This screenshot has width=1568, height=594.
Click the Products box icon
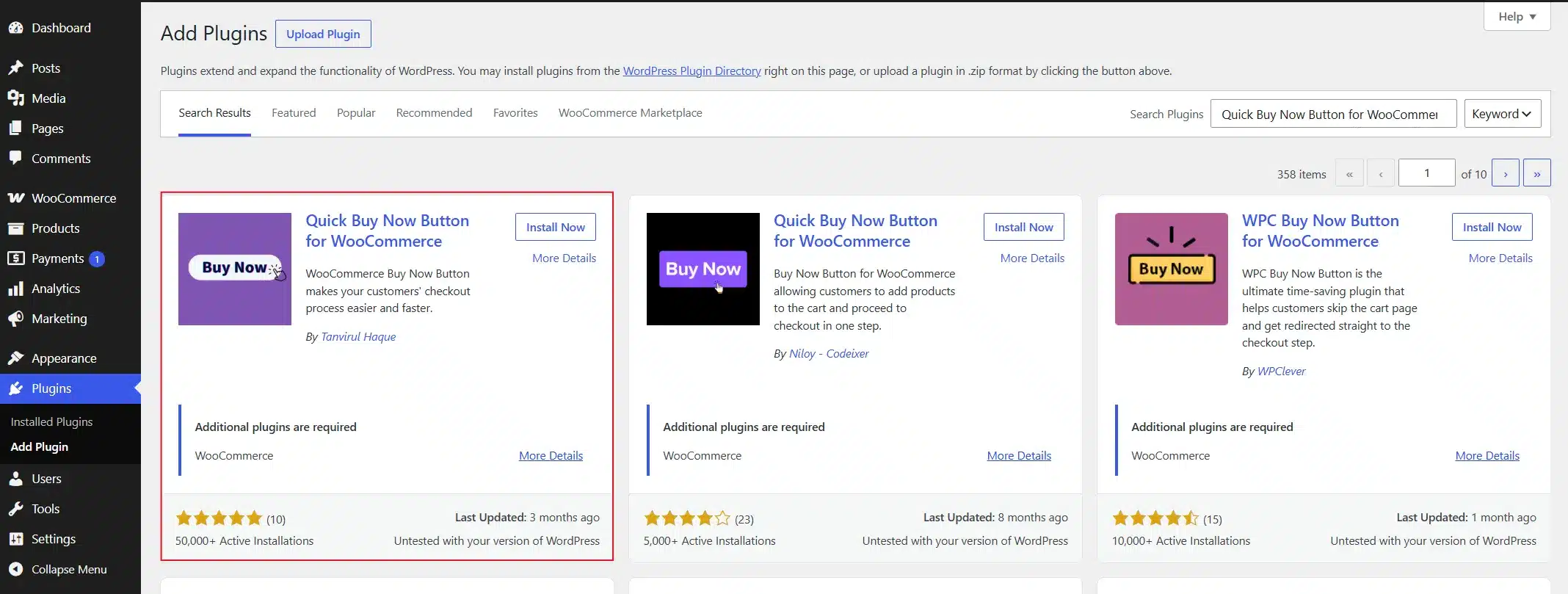[x=16, y=228]
